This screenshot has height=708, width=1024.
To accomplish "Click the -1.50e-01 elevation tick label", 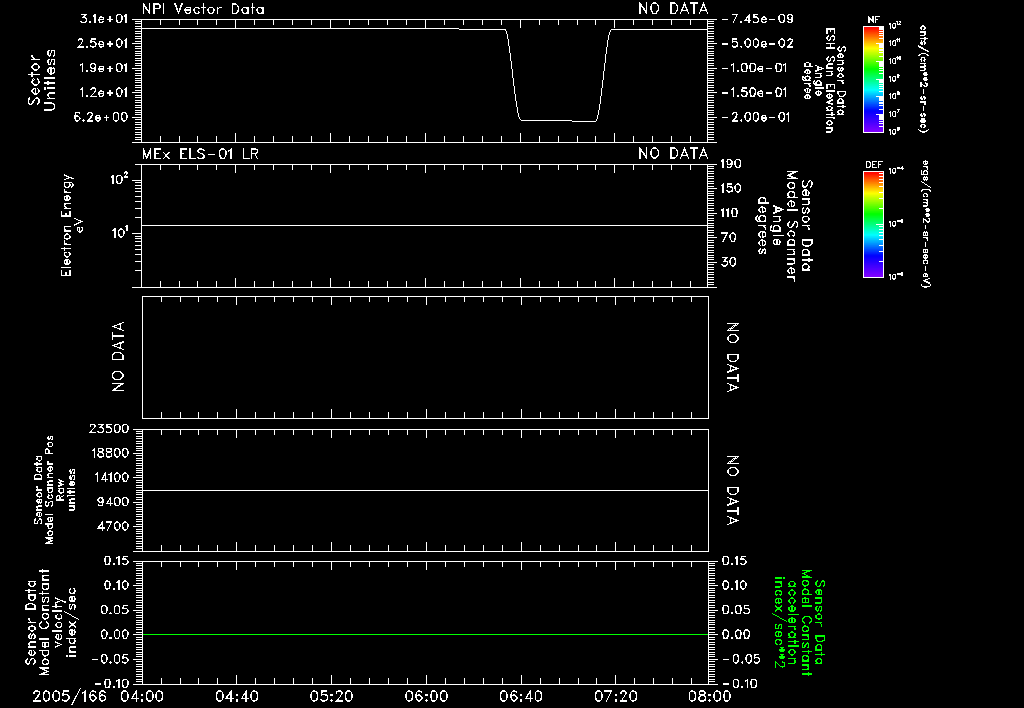I will click(x=756, y=93).
